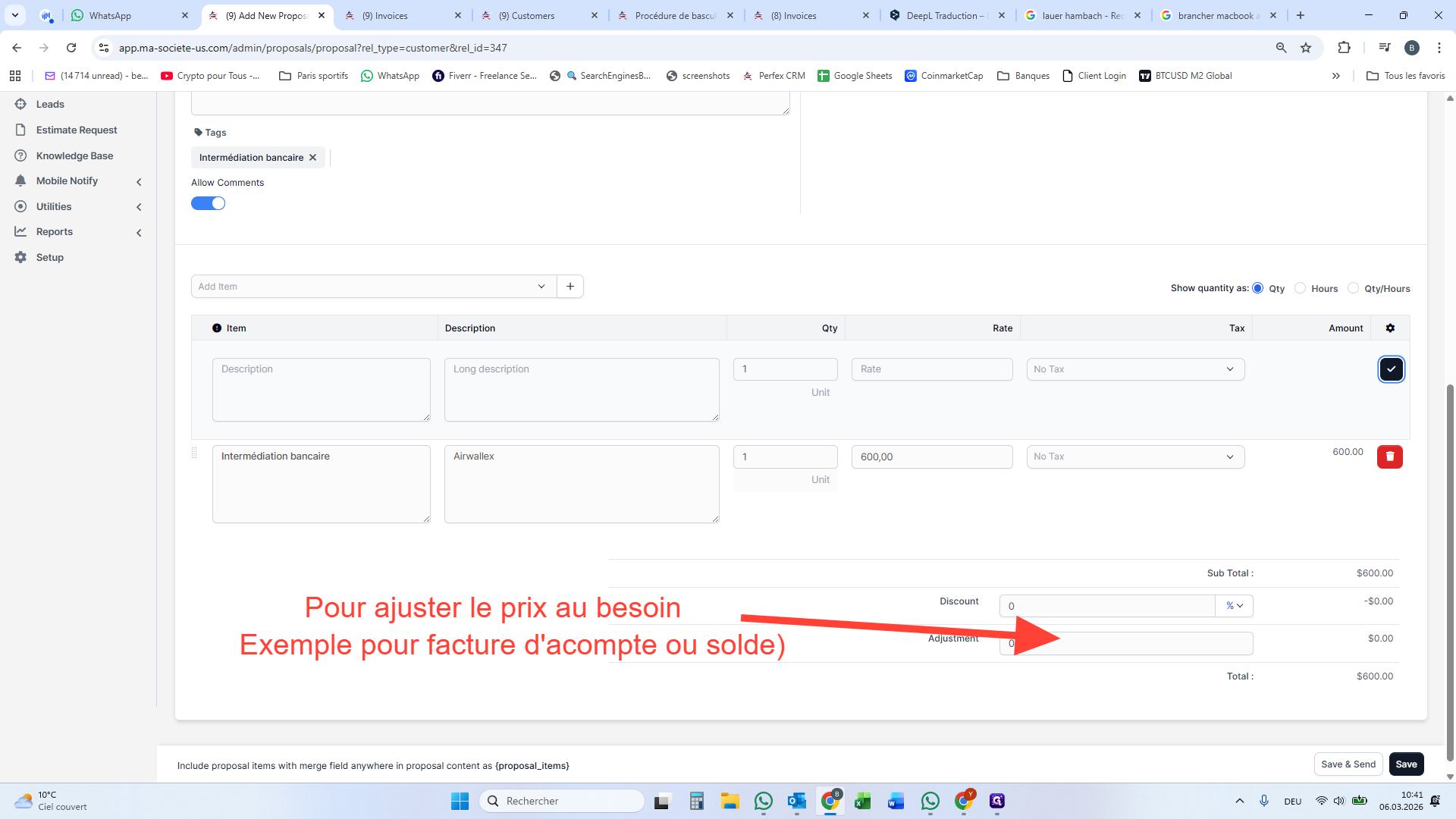Viewport: 1456px width, 819px height.
Task: Switch to the (9) Customers browser tab
Action: (x=532, y=15)
